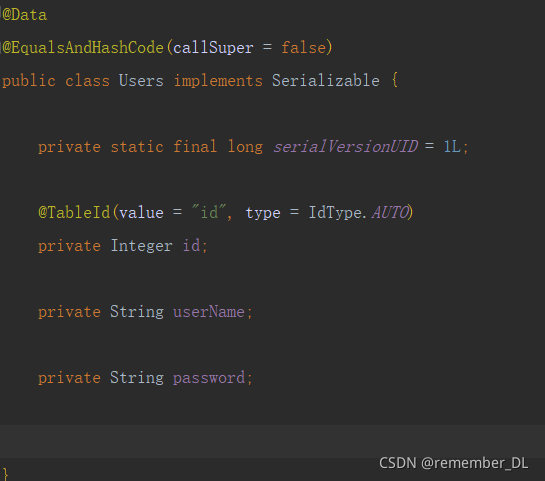
Task: Click the 1L literal value
Action: point(452,146)
